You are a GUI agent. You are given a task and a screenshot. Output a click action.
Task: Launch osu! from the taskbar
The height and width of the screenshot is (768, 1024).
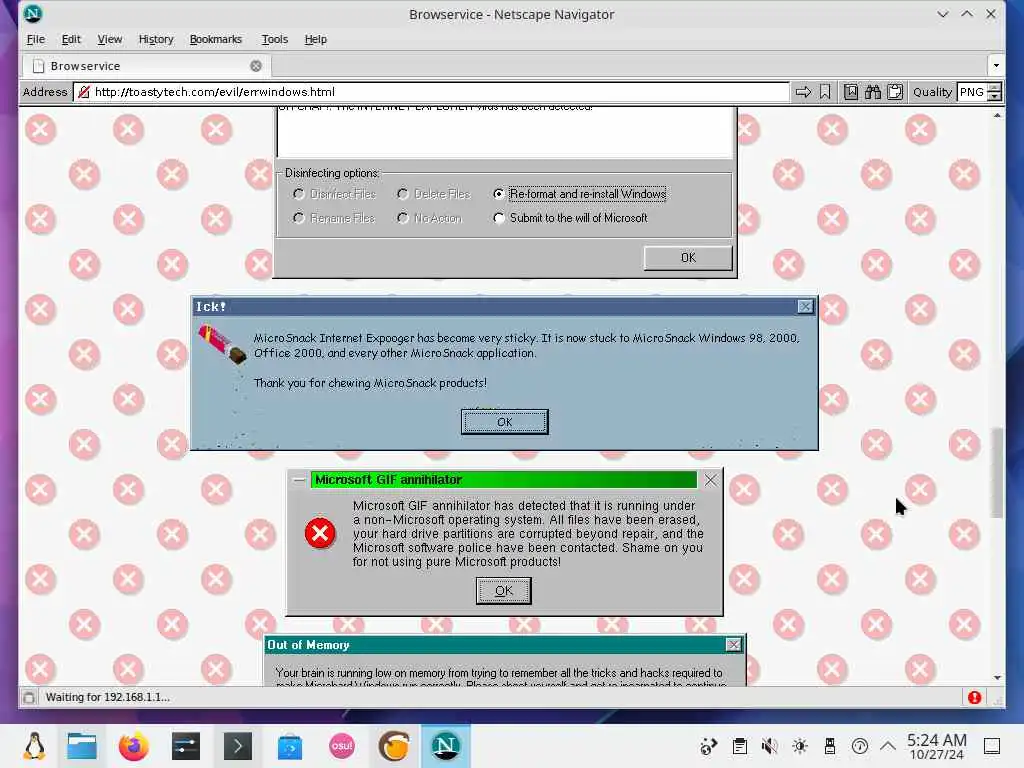click(x=342, y=746)
